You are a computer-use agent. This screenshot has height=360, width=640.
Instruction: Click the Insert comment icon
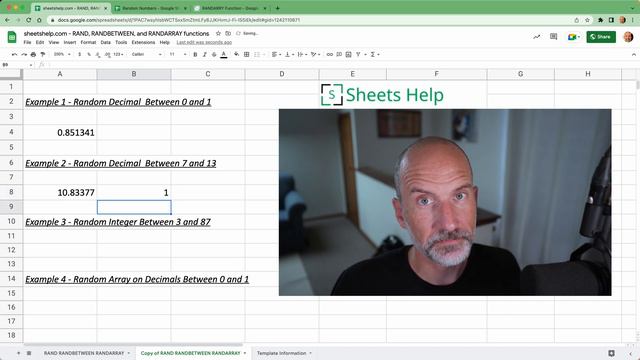(x=339, y=54)
